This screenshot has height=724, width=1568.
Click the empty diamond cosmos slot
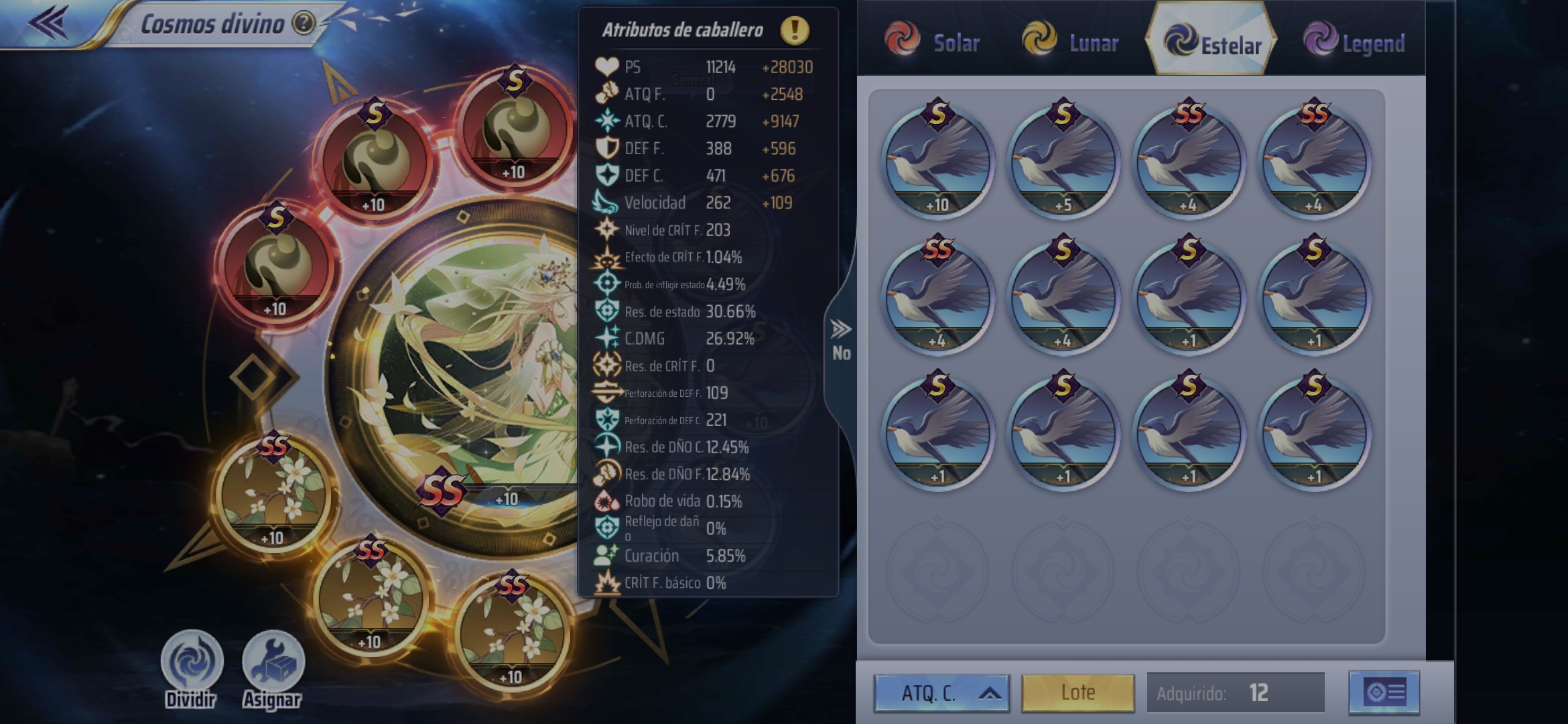point(255,377)
